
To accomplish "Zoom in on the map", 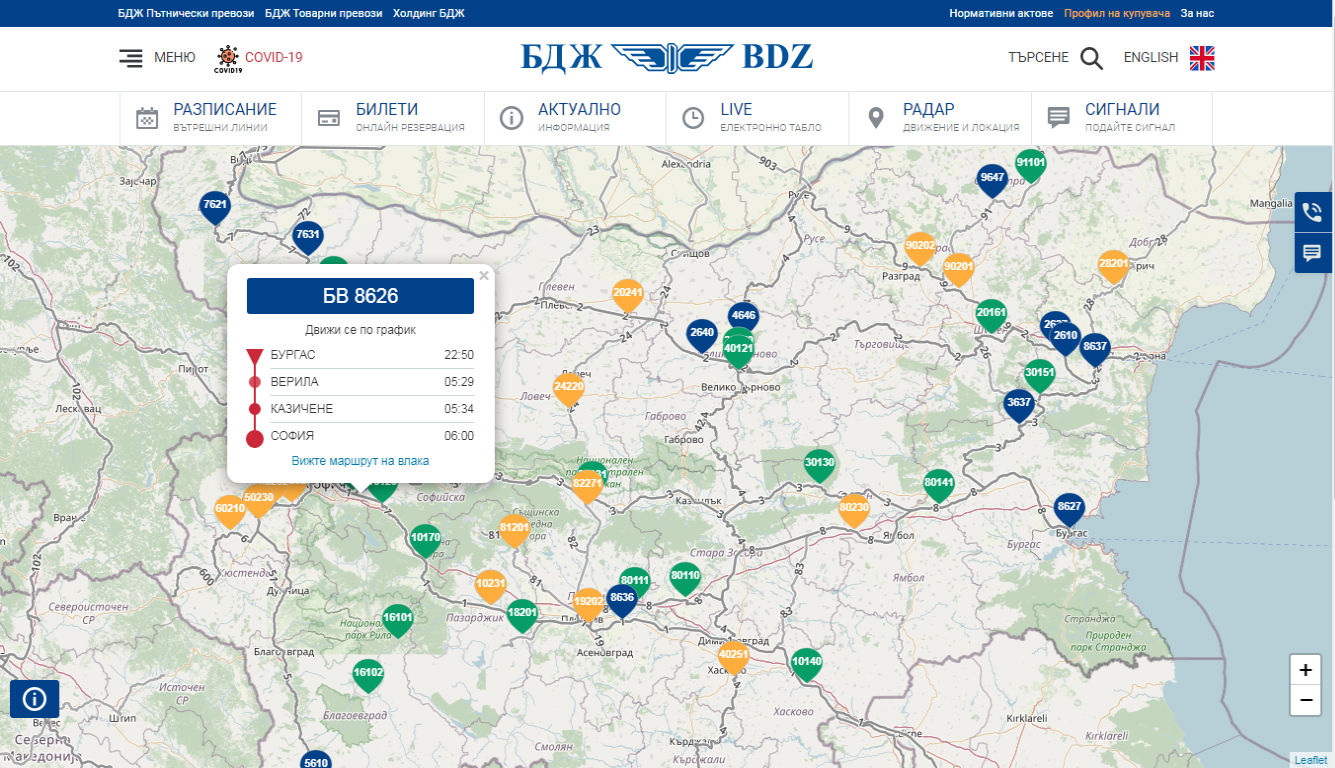I will 1305,670.
